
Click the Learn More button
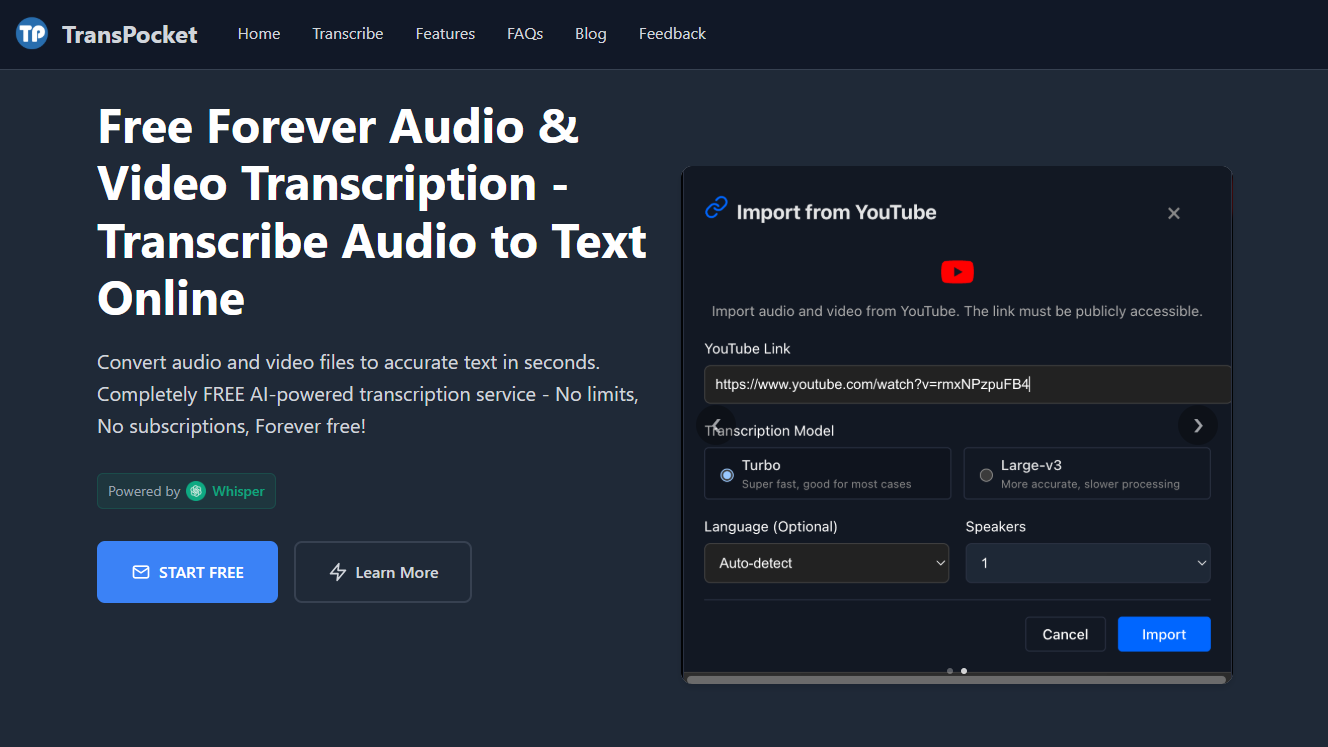383,572
